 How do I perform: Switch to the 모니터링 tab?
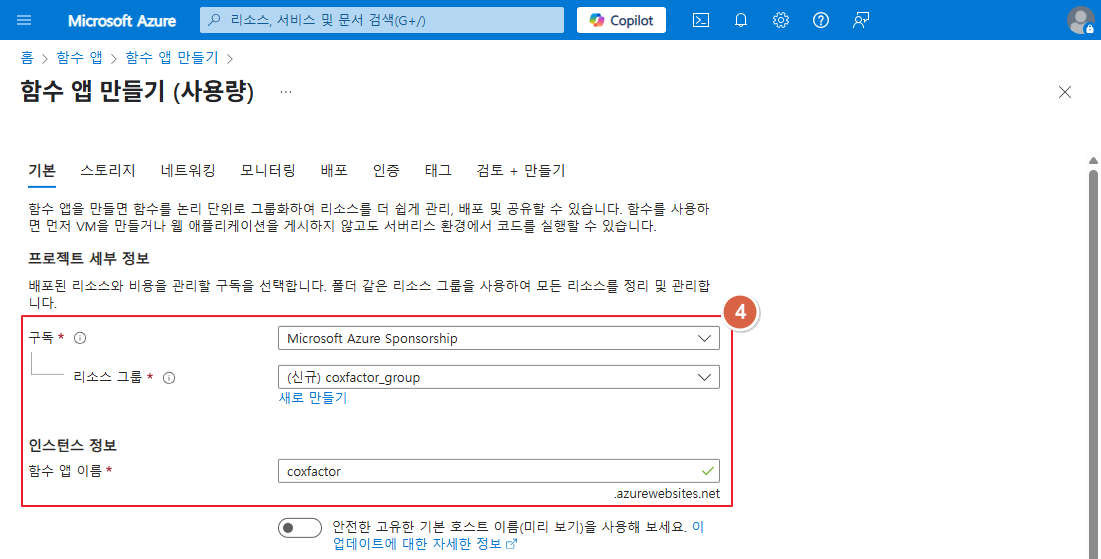pyautogui.click(x=268, y=171)
